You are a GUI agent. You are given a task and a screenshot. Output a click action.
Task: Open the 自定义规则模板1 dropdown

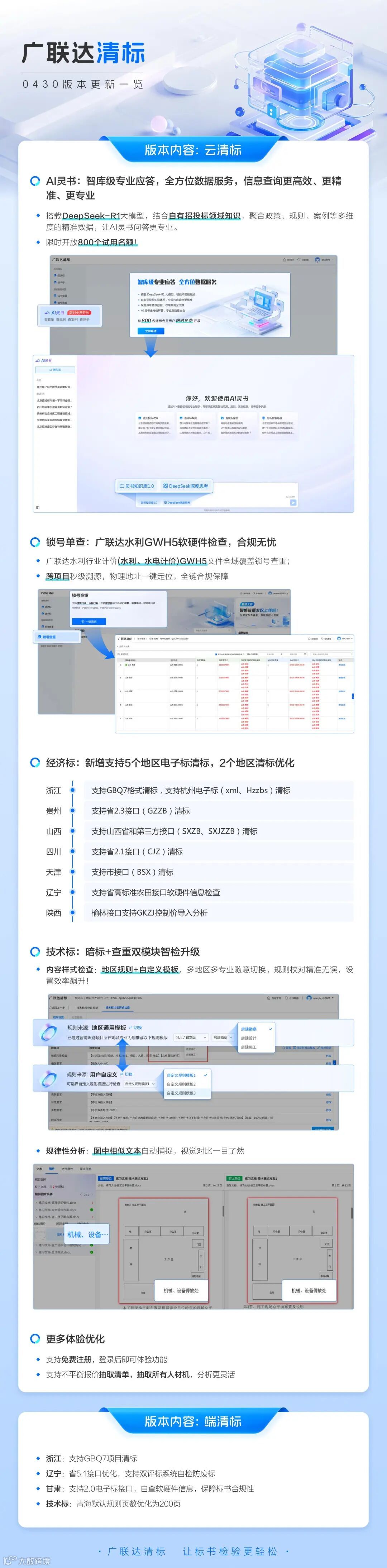140,1084
